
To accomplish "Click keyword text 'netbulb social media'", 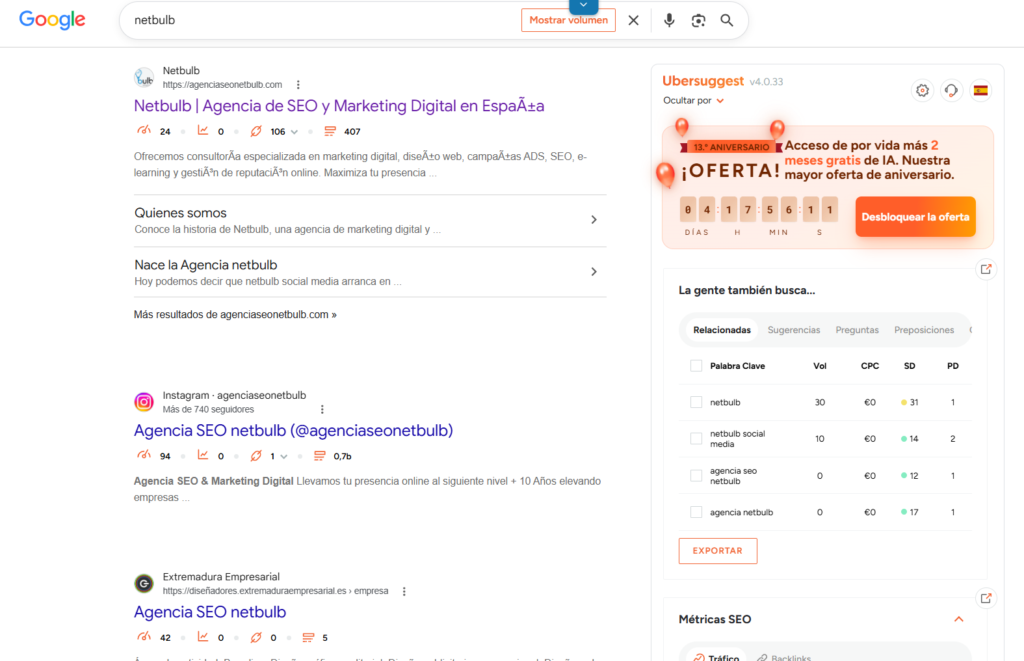I will (x=737, y=439).
